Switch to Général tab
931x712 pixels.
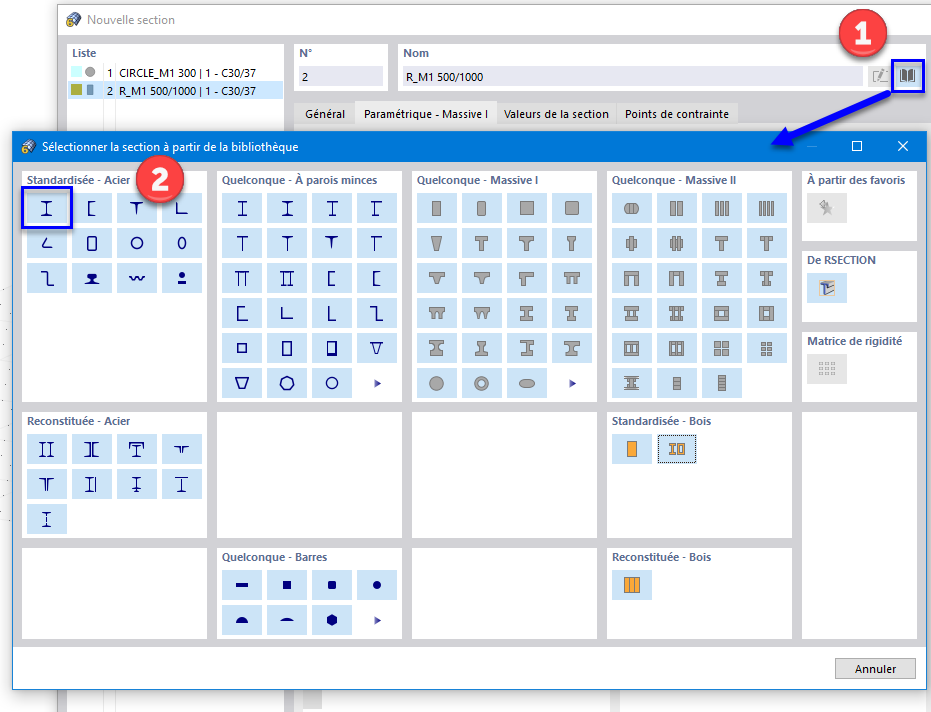click(325, 114)
